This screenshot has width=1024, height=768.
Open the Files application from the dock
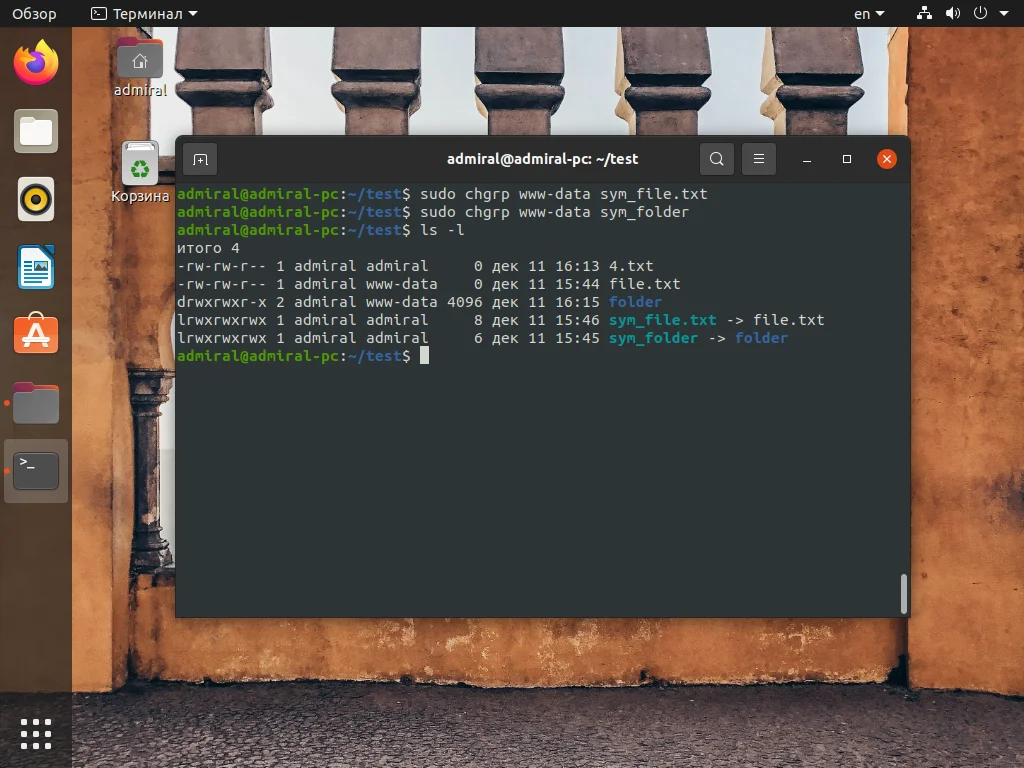click(36, 131)
